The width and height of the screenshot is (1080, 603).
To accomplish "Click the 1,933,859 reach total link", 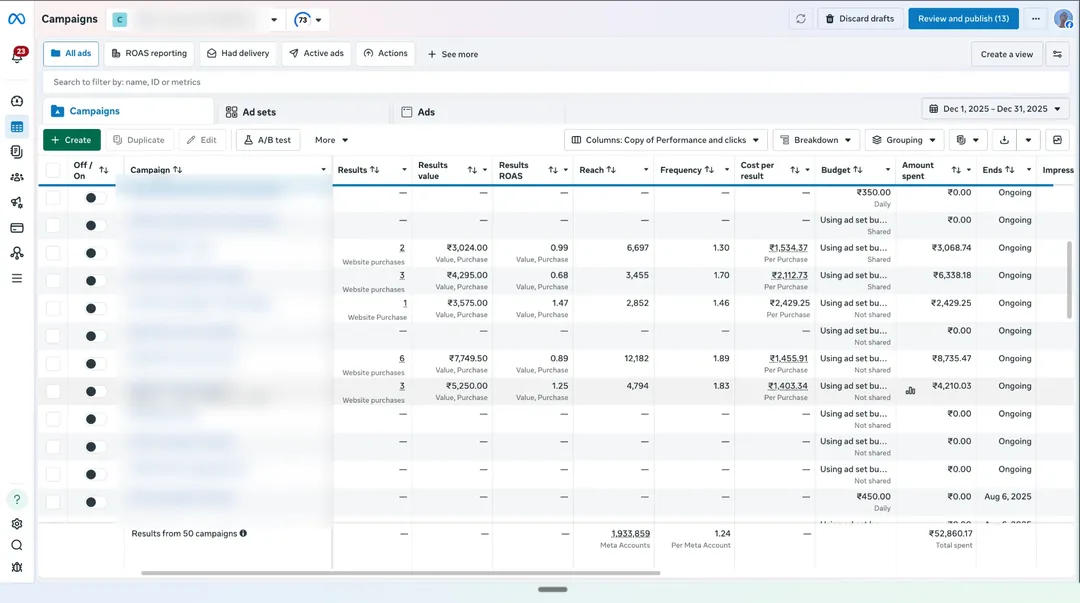I will tap(630, 533).
